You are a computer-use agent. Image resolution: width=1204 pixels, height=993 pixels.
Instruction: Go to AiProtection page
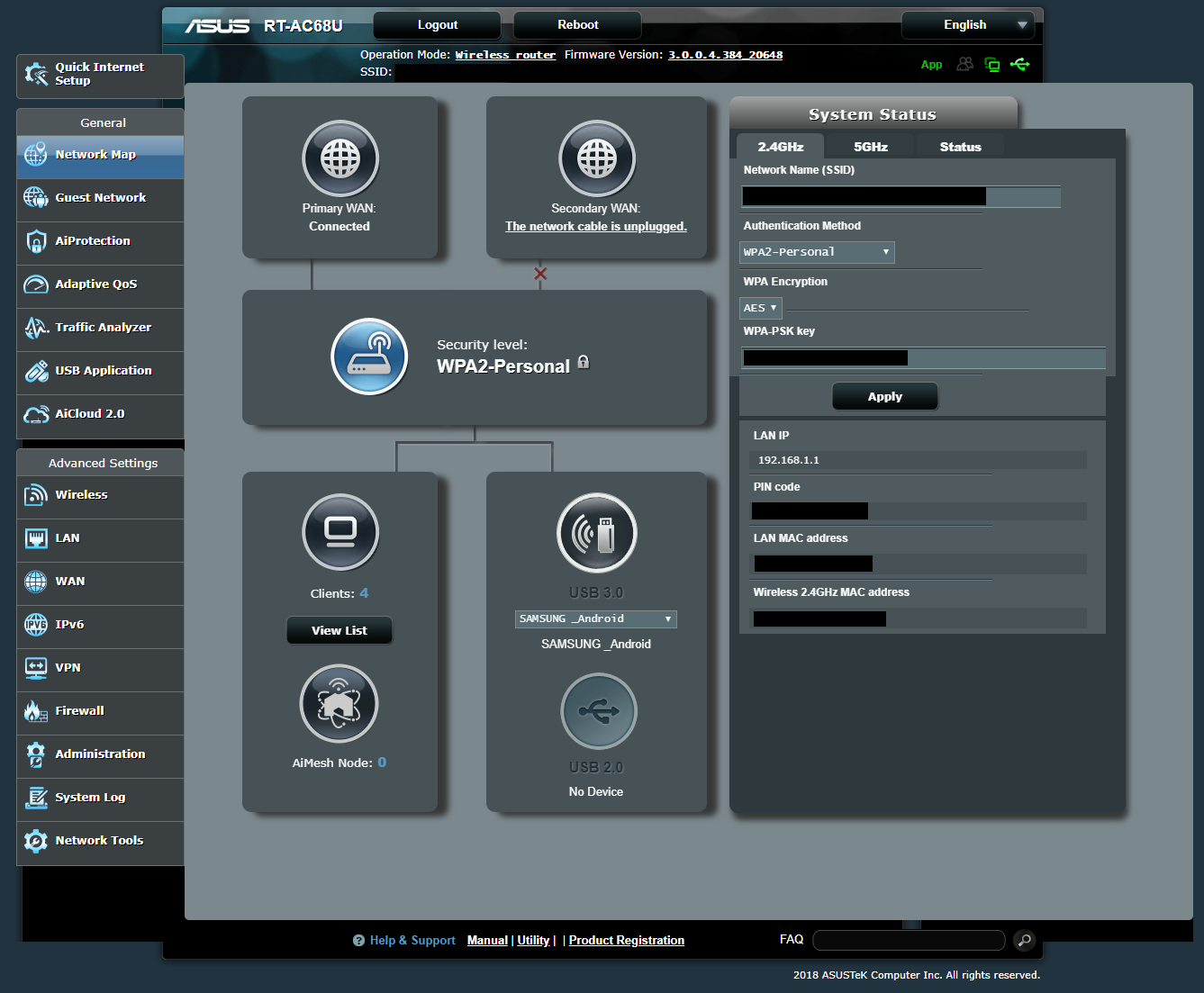100,241
